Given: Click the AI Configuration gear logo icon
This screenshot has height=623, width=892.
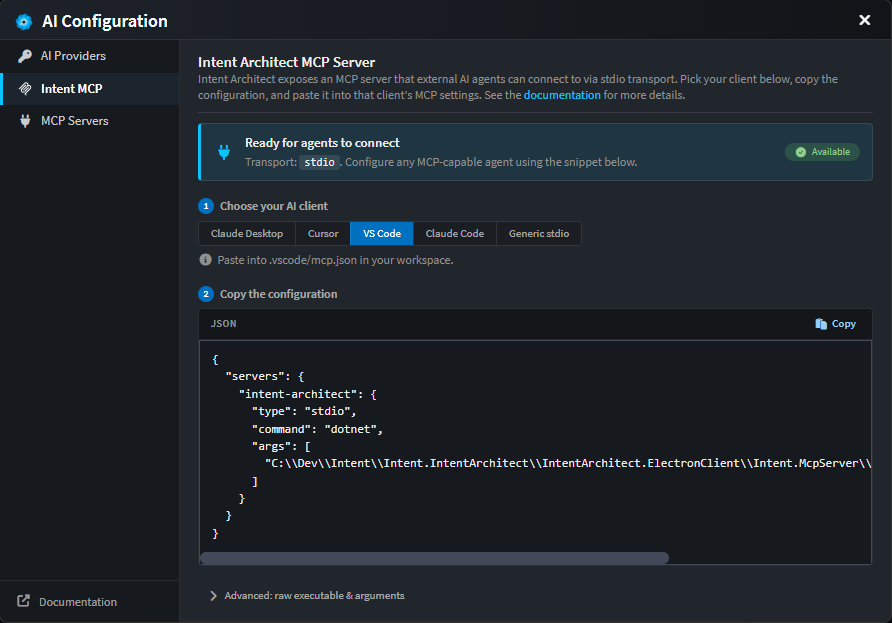Looking at the screenshot, I should pos(24,22).
